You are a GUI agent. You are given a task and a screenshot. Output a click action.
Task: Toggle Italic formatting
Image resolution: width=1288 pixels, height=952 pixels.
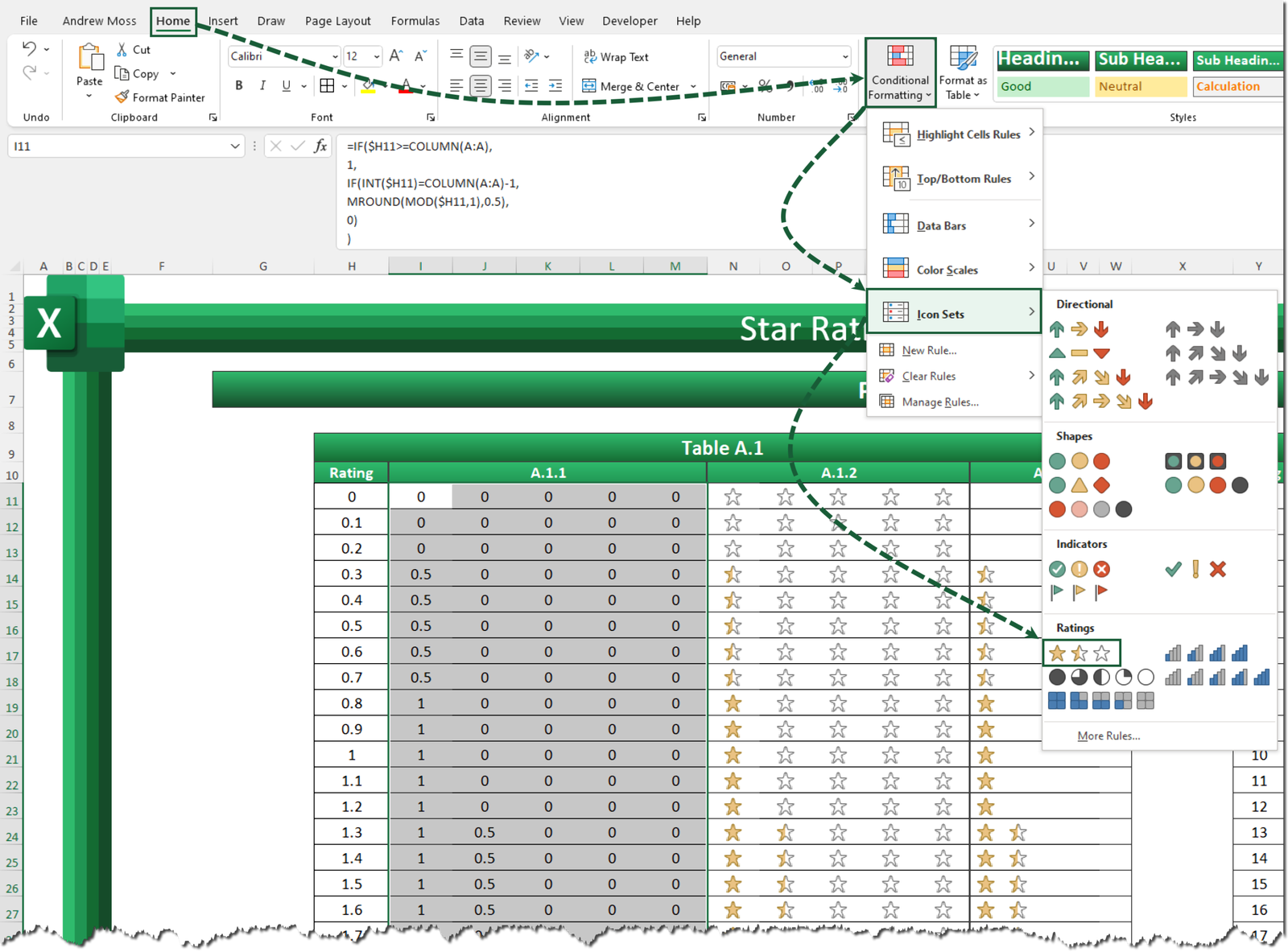[262, 85]
